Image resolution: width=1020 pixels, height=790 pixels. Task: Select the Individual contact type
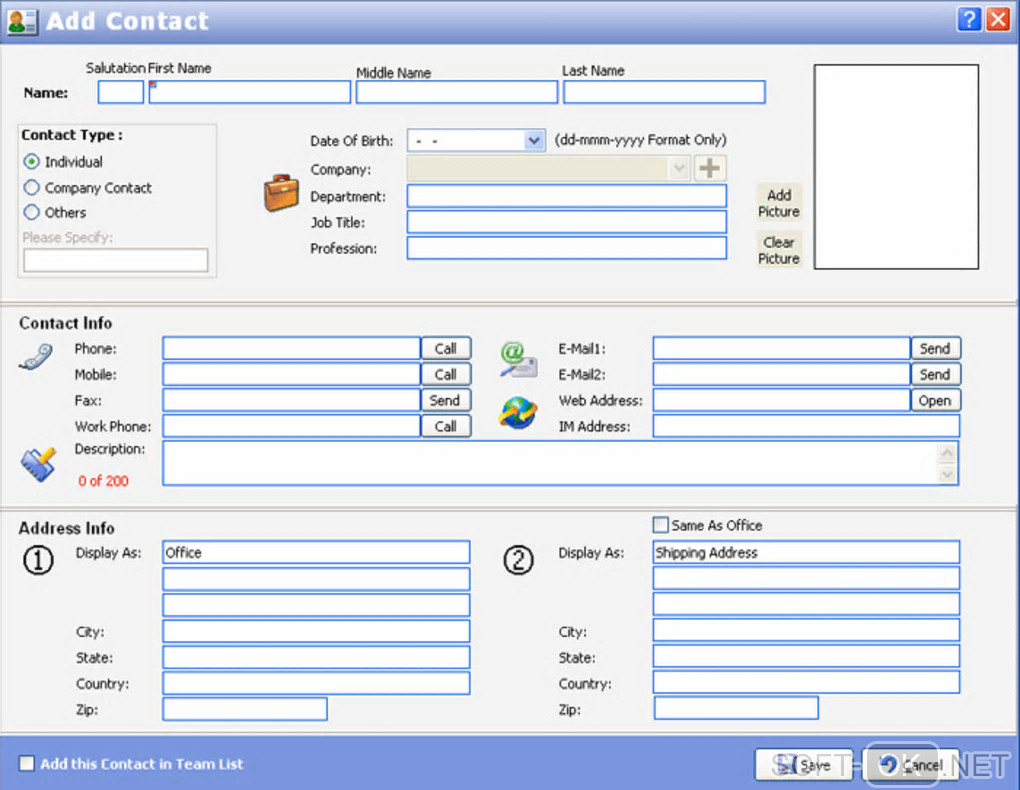click(31, 161)
